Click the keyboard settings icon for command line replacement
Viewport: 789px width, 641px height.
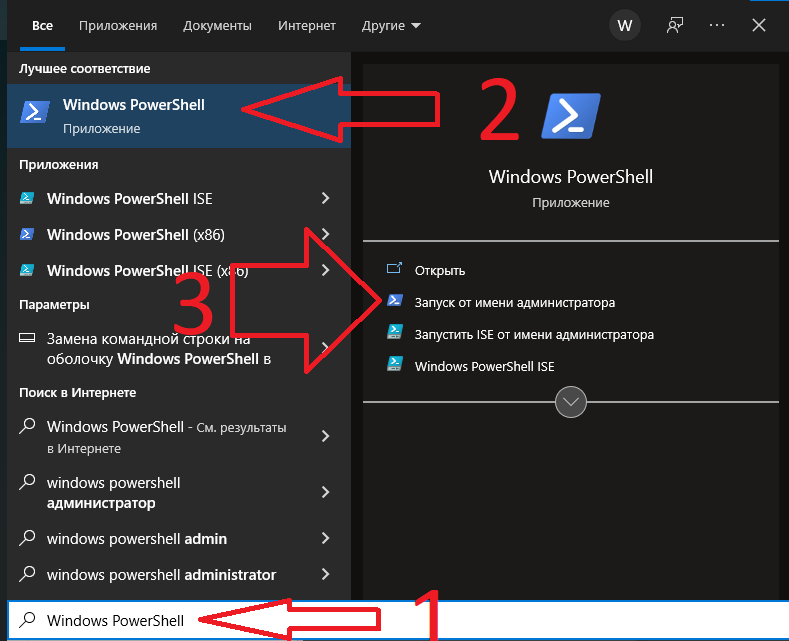click(27, 338)
